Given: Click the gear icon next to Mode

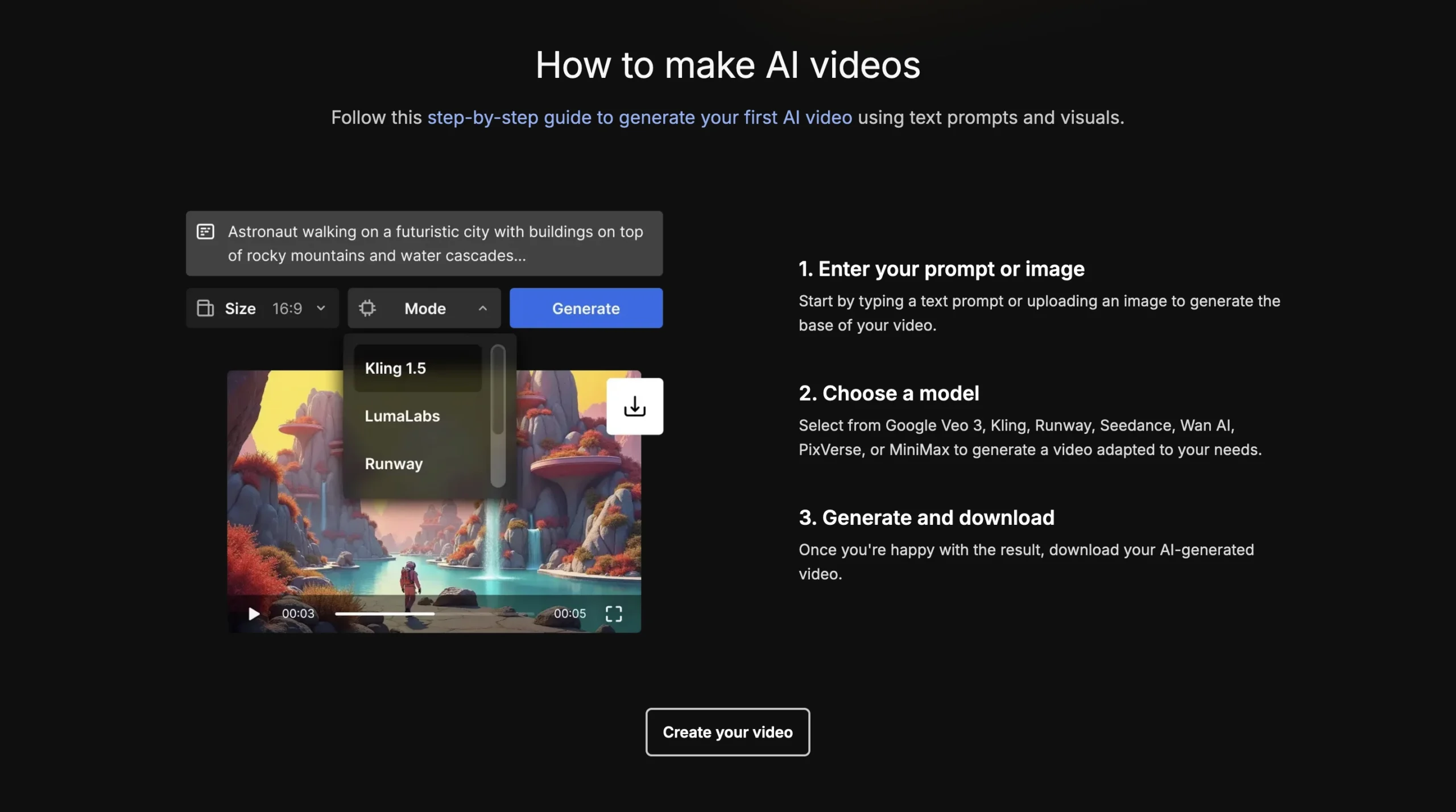Looking at the screenshot, I should 368,308.
